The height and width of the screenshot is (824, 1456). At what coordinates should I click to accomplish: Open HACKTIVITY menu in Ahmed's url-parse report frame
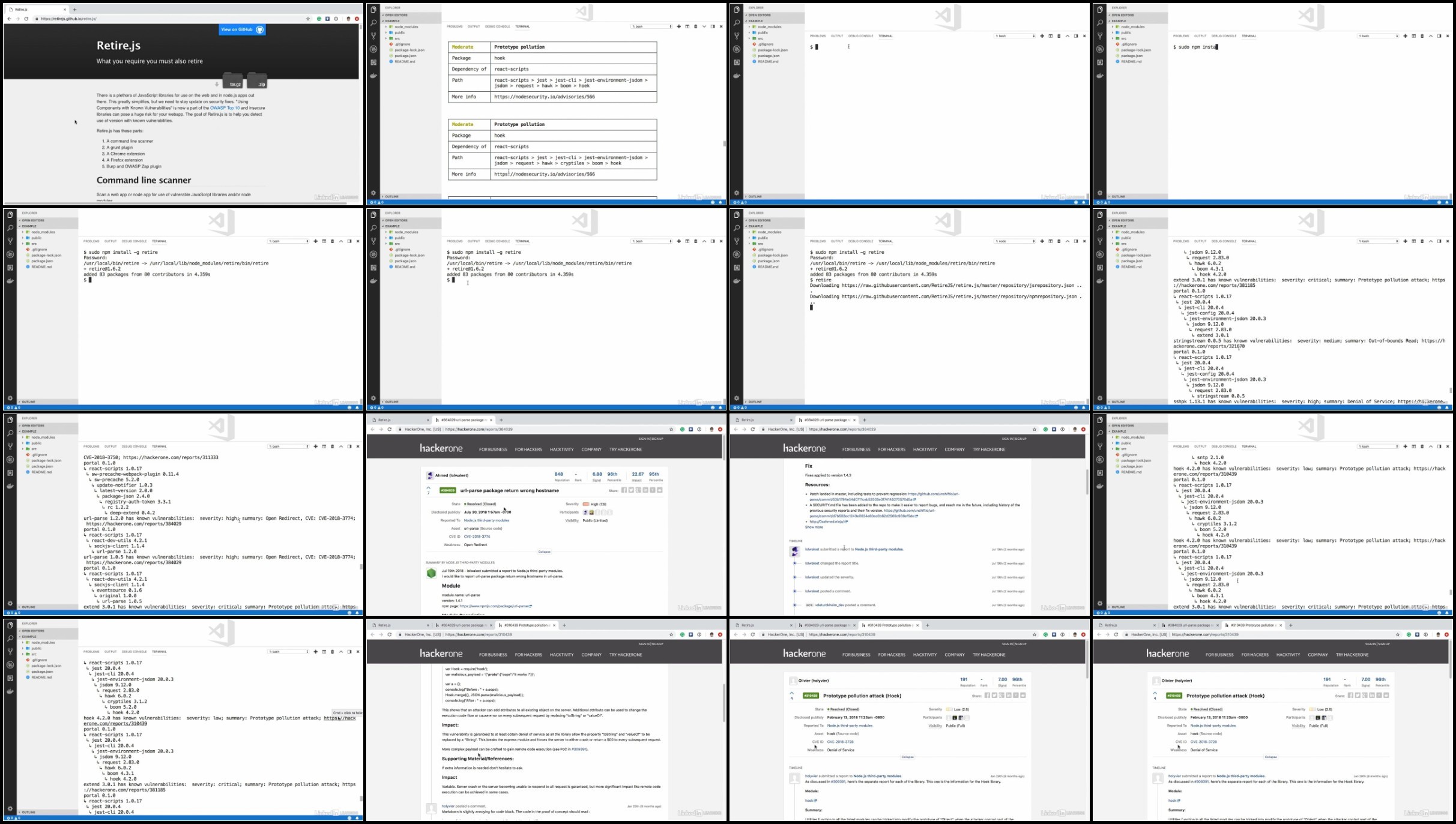(x=562, y=450)
